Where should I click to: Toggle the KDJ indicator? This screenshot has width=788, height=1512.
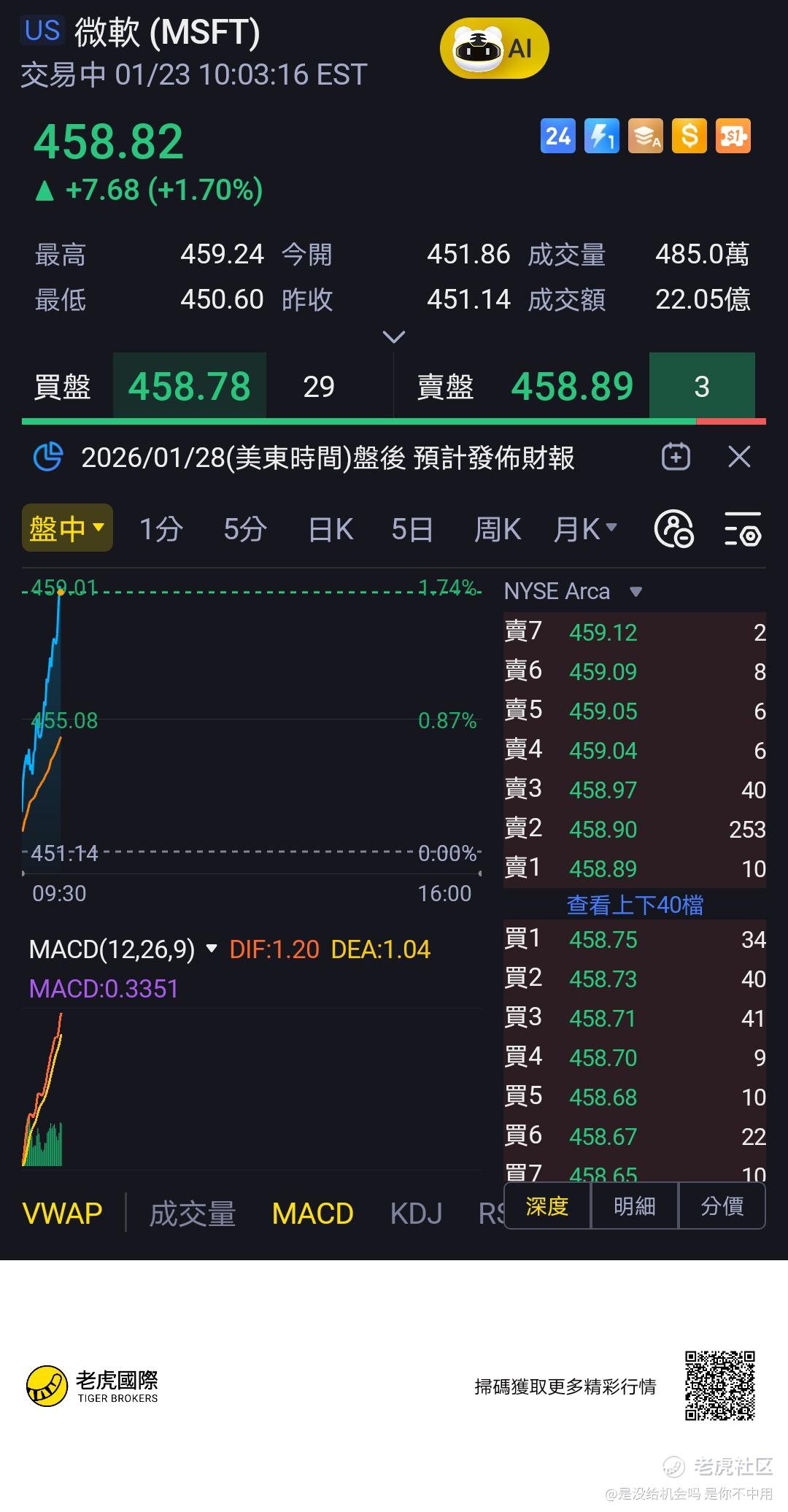tap(416, 1214)
